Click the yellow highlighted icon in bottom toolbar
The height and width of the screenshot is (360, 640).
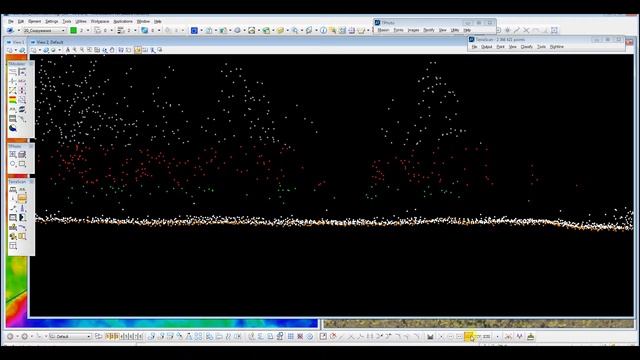click(469, 336)
